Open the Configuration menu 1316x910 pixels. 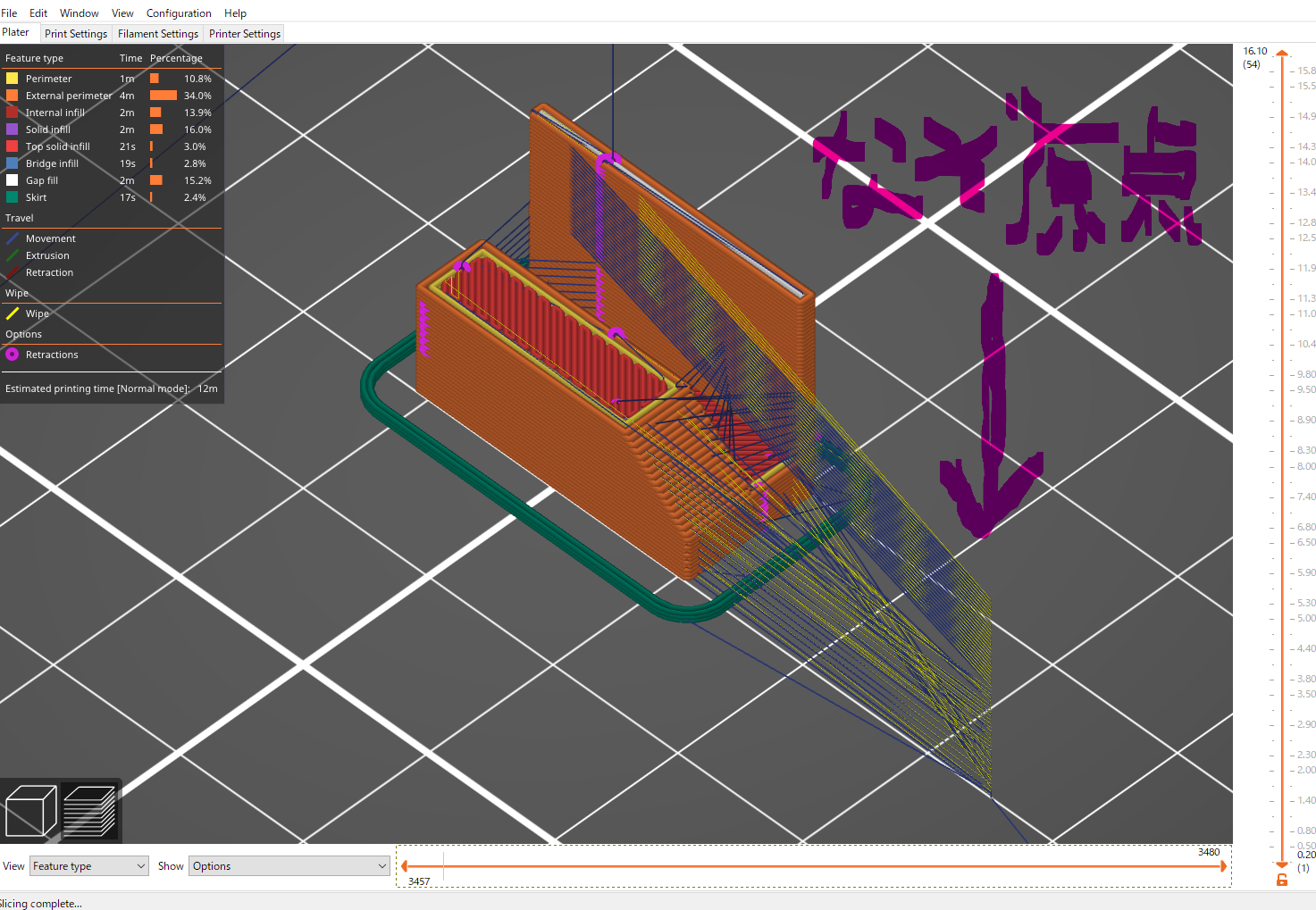click(179, 13)
